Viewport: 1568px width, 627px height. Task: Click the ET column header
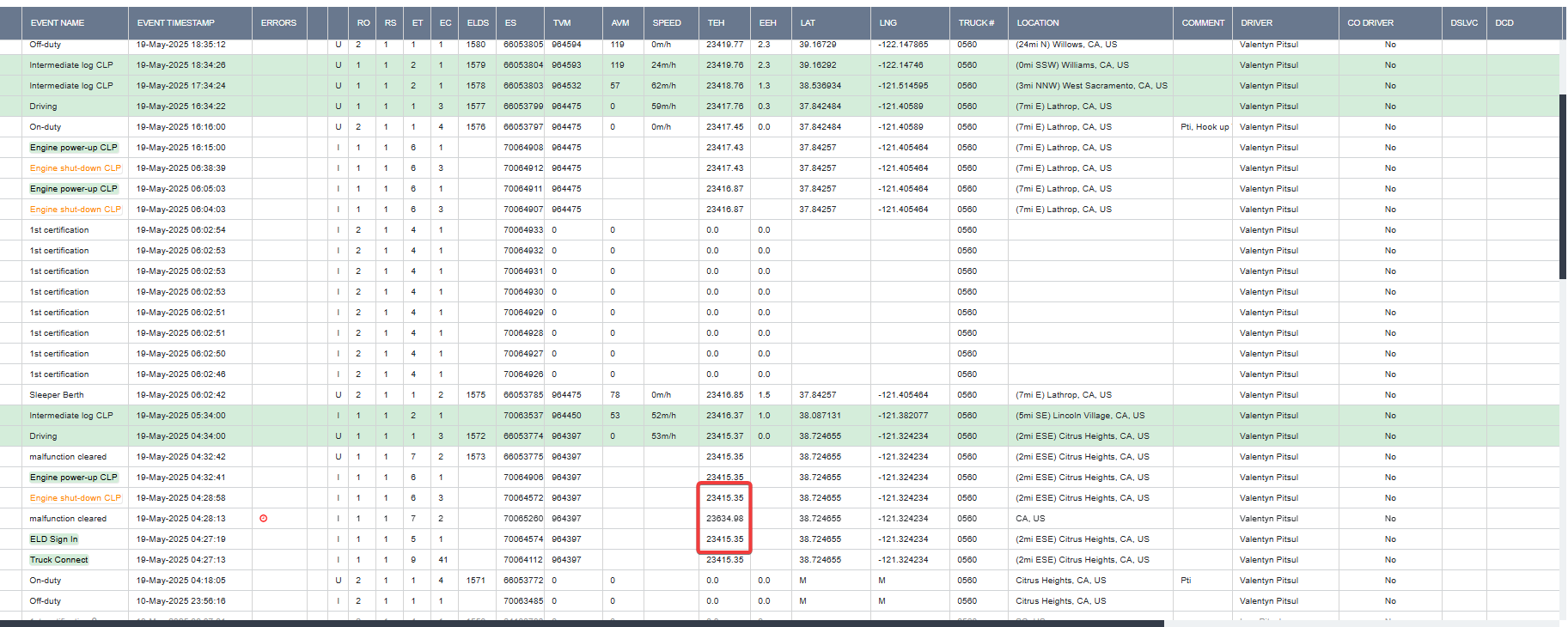tap(418, 23)
